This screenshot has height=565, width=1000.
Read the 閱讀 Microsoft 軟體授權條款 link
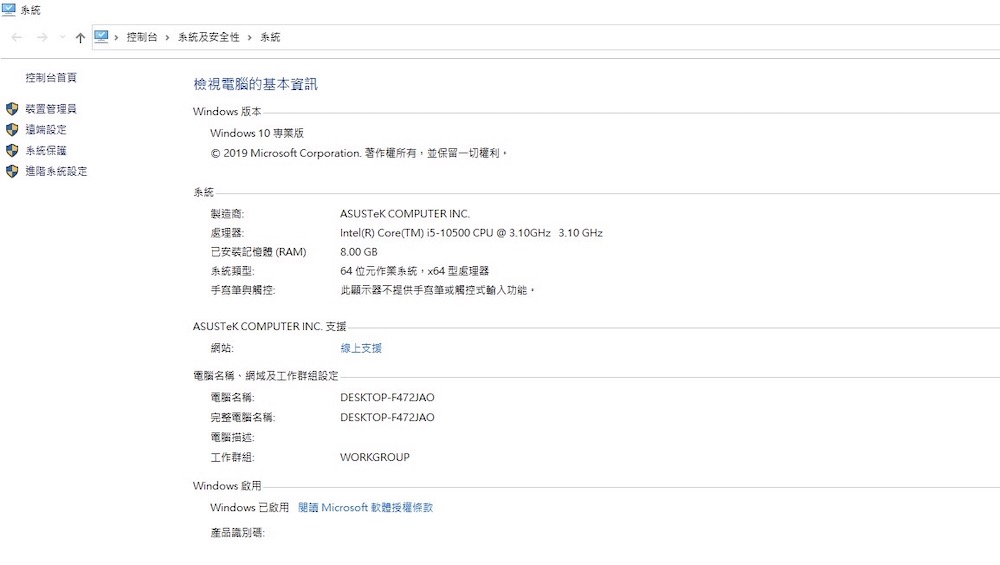click(365, 508)
